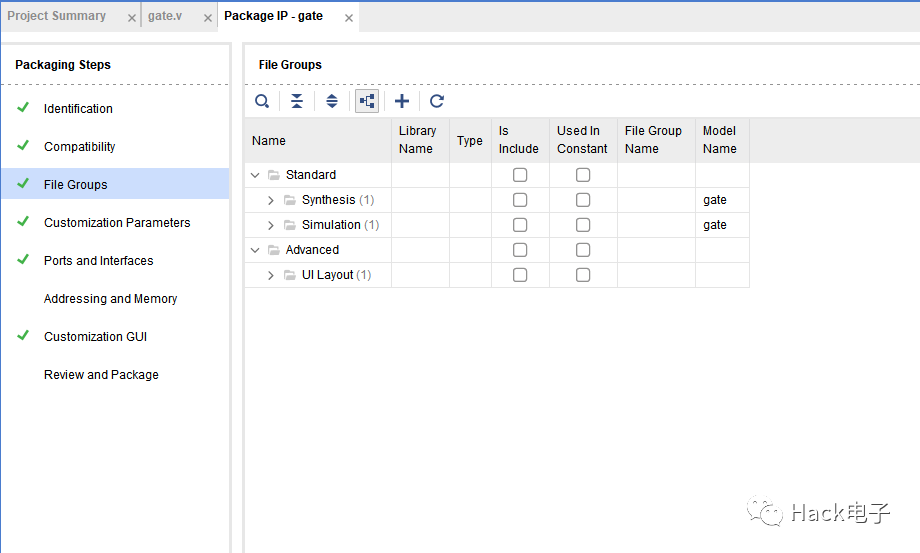The width and height of the screenshot is (920, 553).
Task: Expand the Simulation group chevron
Action: [270, 225]
